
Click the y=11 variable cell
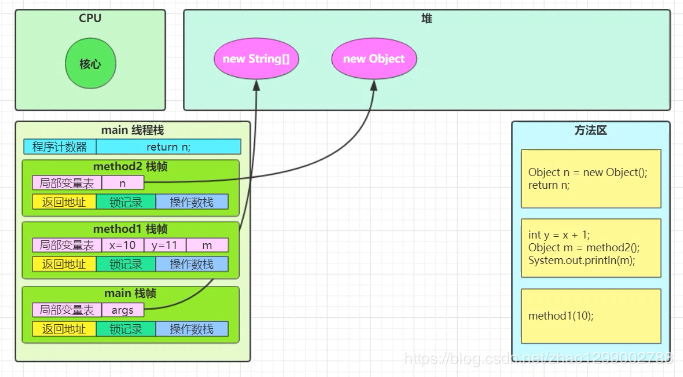pos(165,245)
